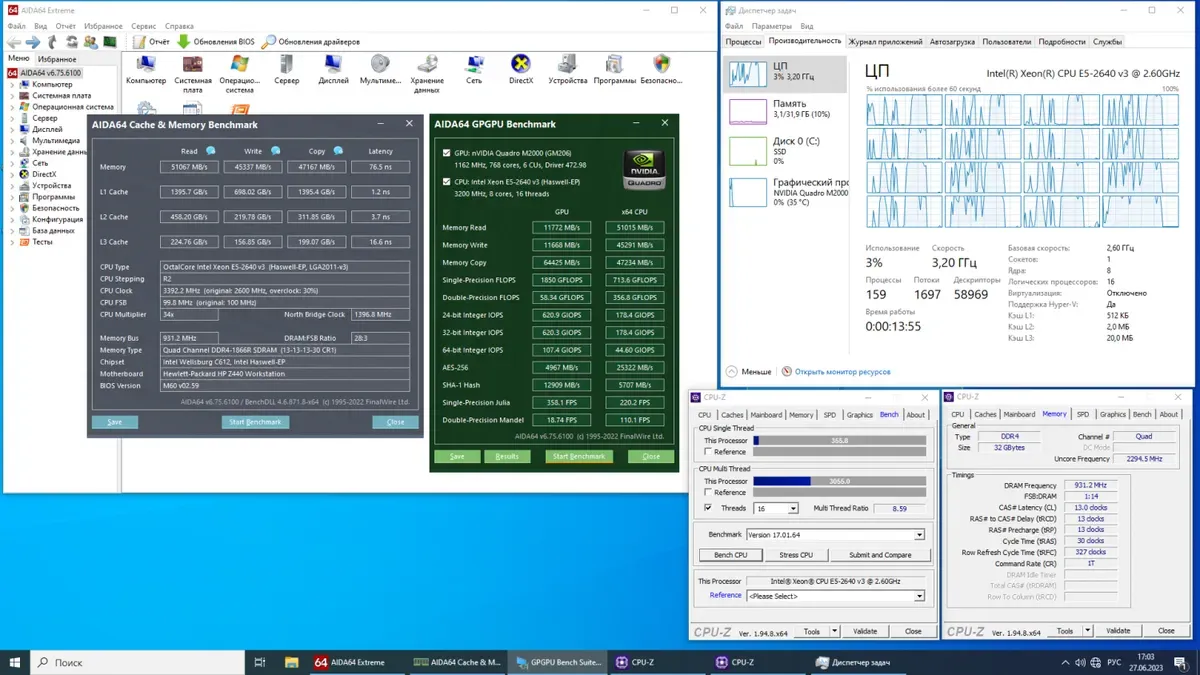
Task: Open the Сервис menu in AIDA64
Action: point(143,26)
